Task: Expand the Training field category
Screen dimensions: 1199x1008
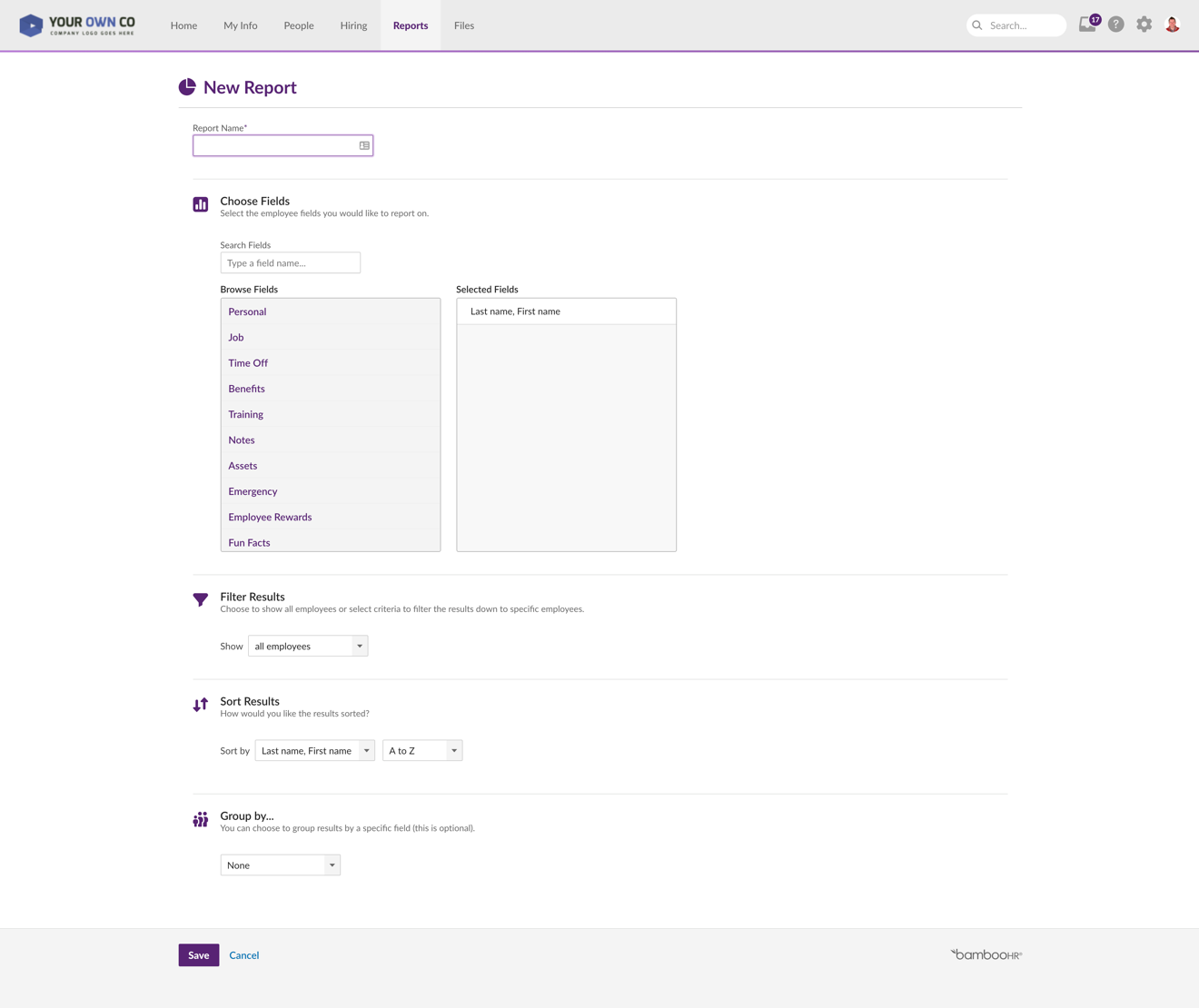Action: tap(331, 414)
